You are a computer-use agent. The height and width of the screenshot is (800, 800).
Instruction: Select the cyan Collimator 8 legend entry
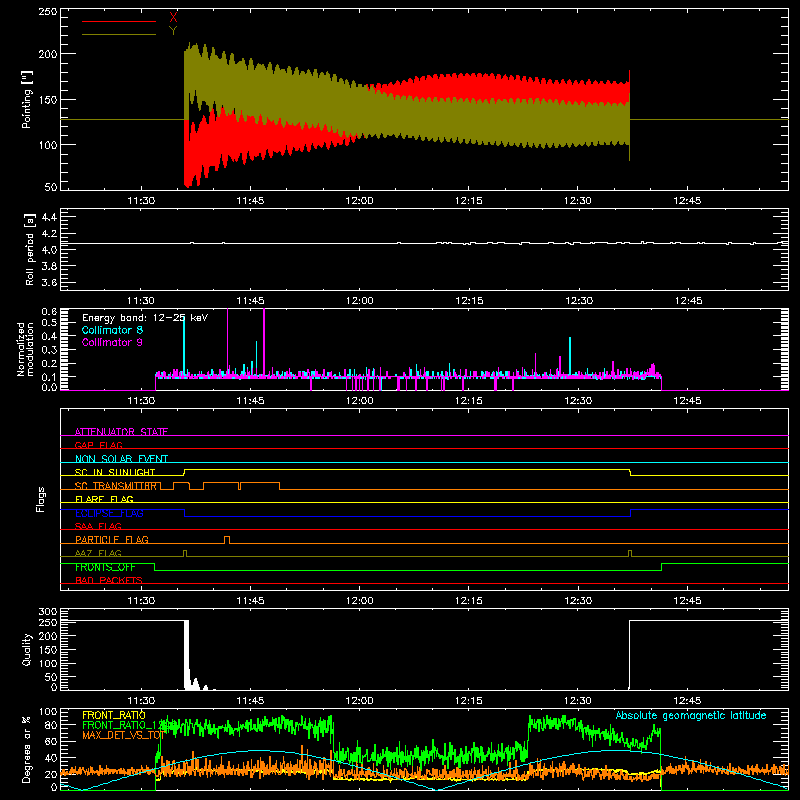[x=112, y=330]
